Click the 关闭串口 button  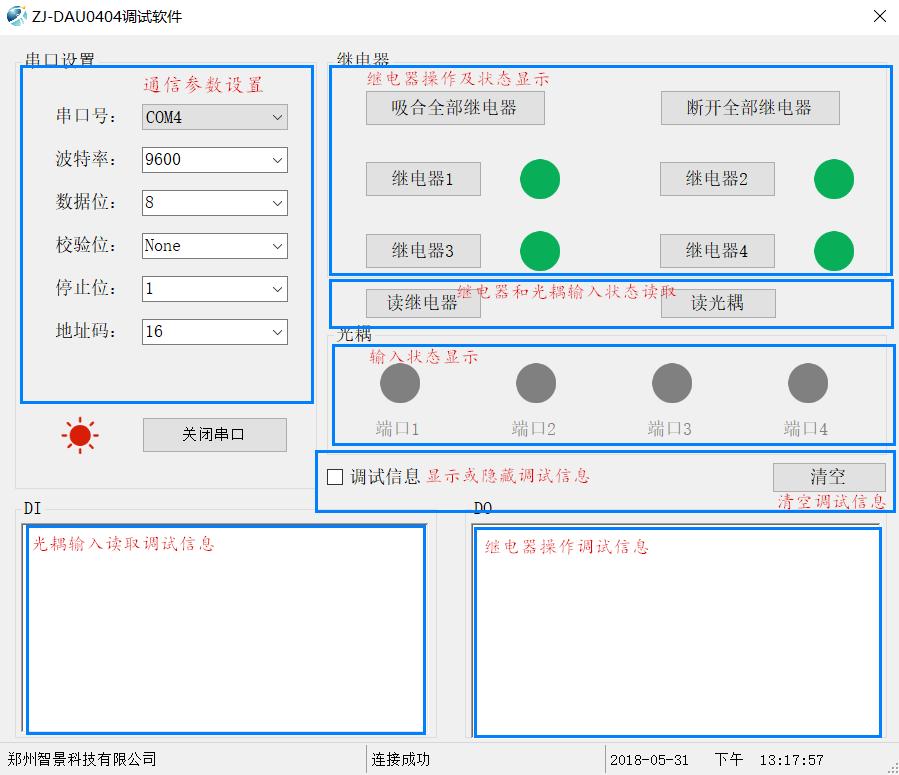[x=214, y=435]
